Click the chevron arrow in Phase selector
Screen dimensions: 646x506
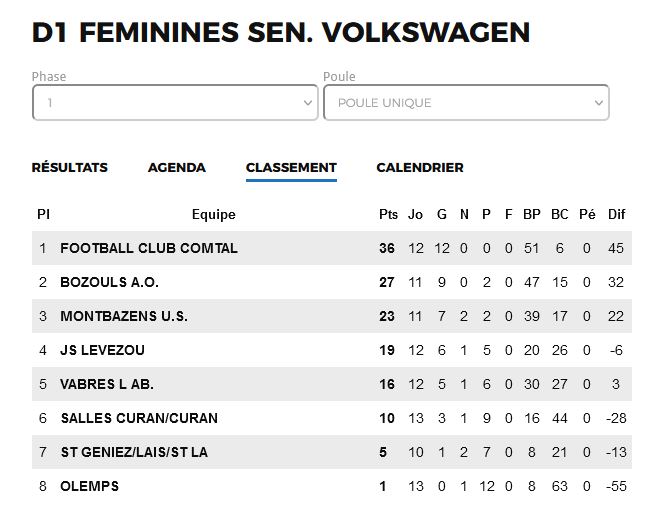point(307,103)
